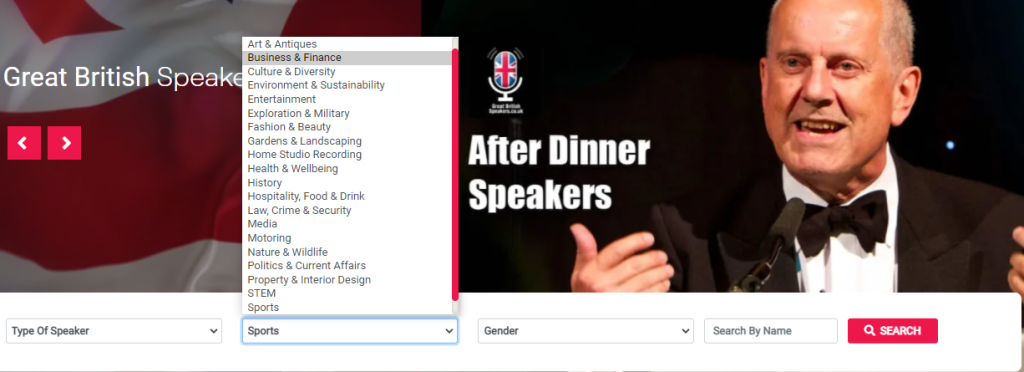Viewport: 1024px width, 372px height.
Task: Collapse the Sports category dropdown
Action: coord(350,331)
